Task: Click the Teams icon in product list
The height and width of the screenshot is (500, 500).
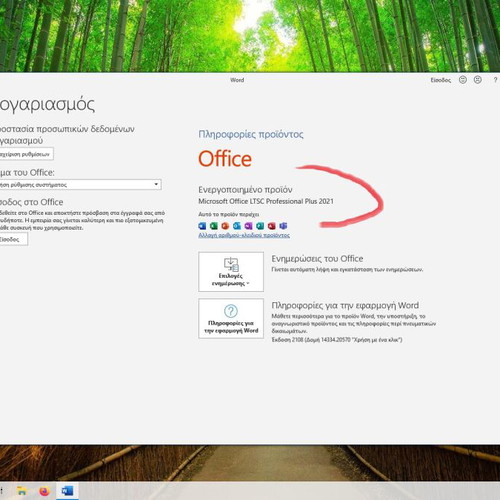Action: click(283, 226)
